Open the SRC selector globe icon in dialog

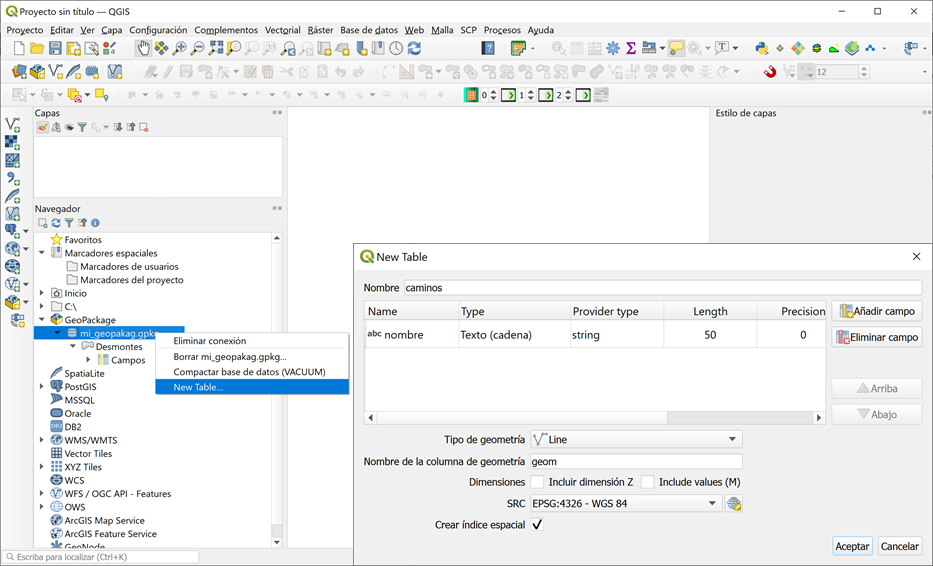[x=734, y=504]
